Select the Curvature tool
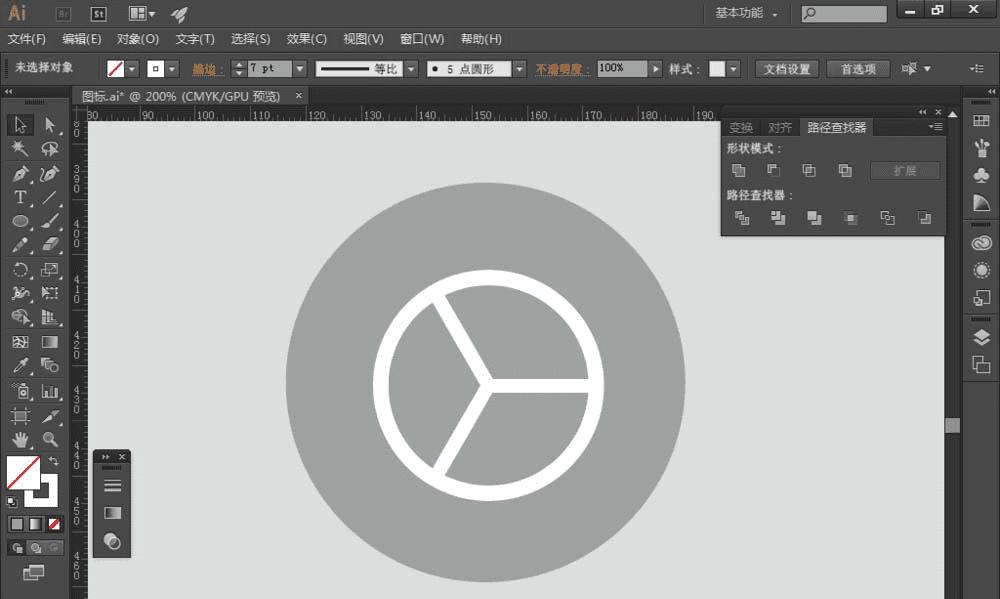Screen dimensions: 1000x599 coord(50,173)
